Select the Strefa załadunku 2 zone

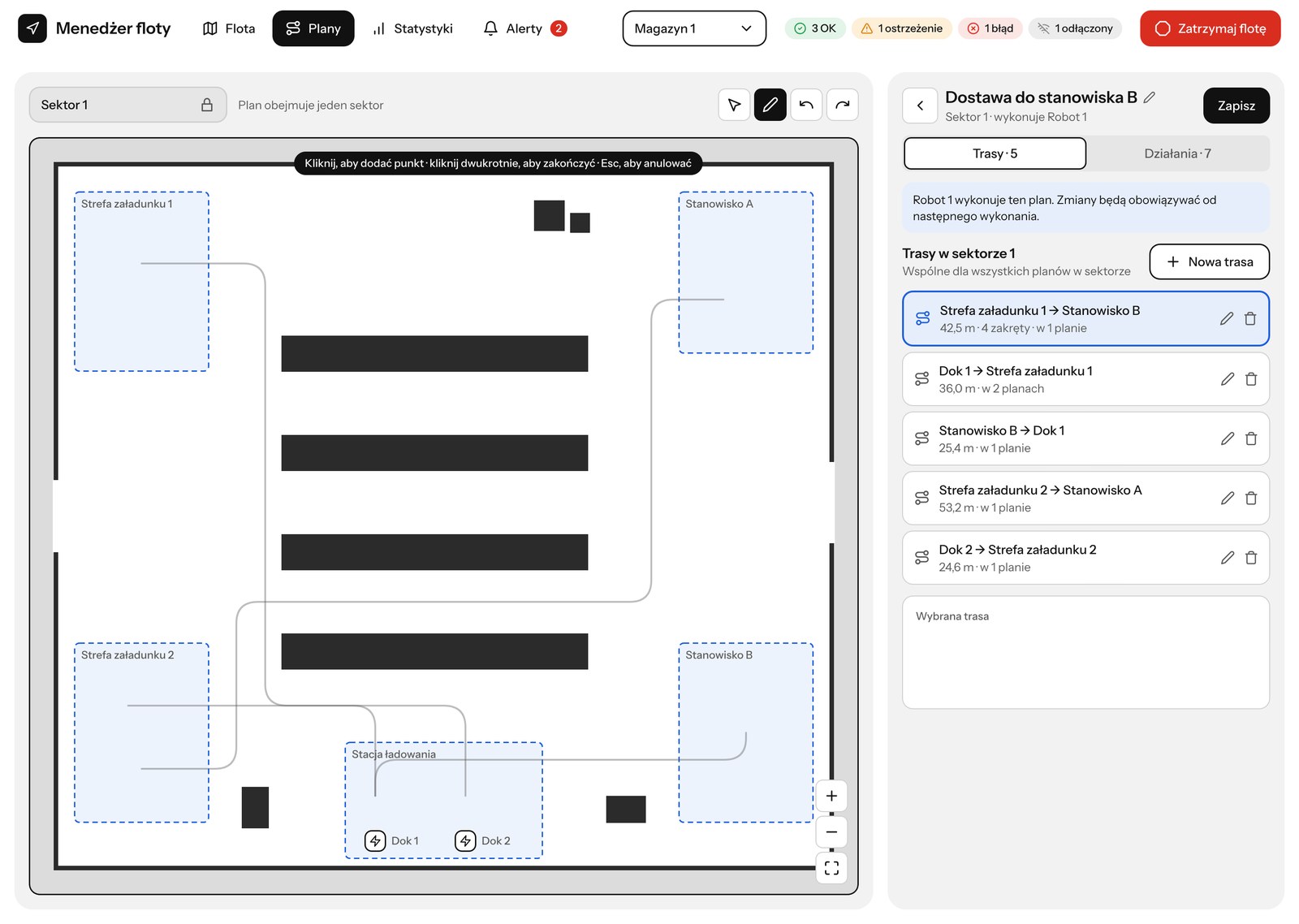point(141,732)
